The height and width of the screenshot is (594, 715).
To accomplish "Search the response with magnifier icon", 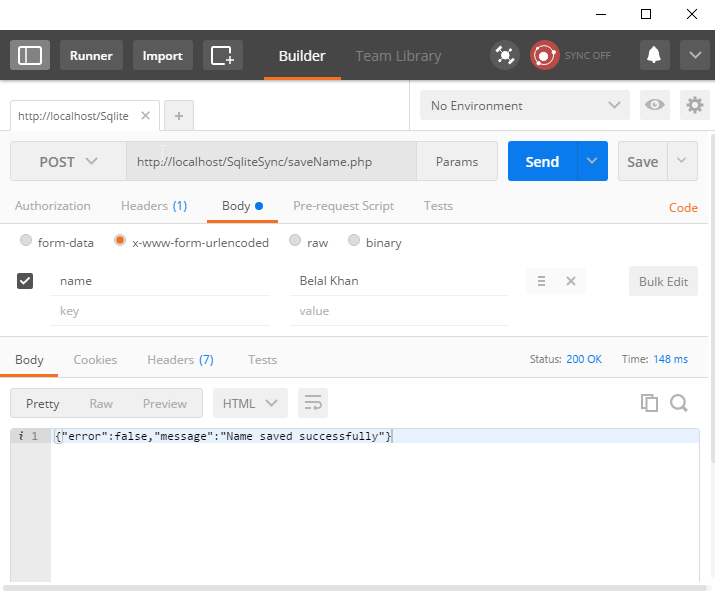I will 679,403.
